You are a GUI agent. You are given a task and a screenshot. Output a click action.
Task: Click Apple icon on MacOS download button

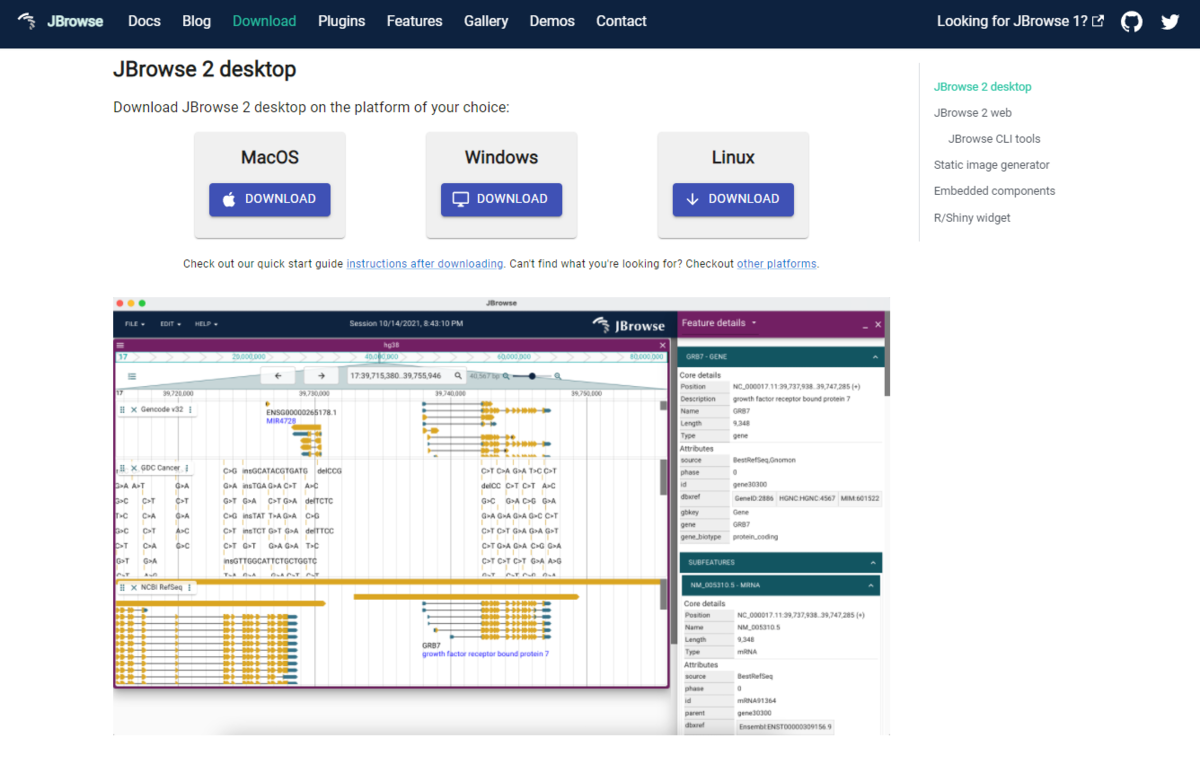click(229, 199)
